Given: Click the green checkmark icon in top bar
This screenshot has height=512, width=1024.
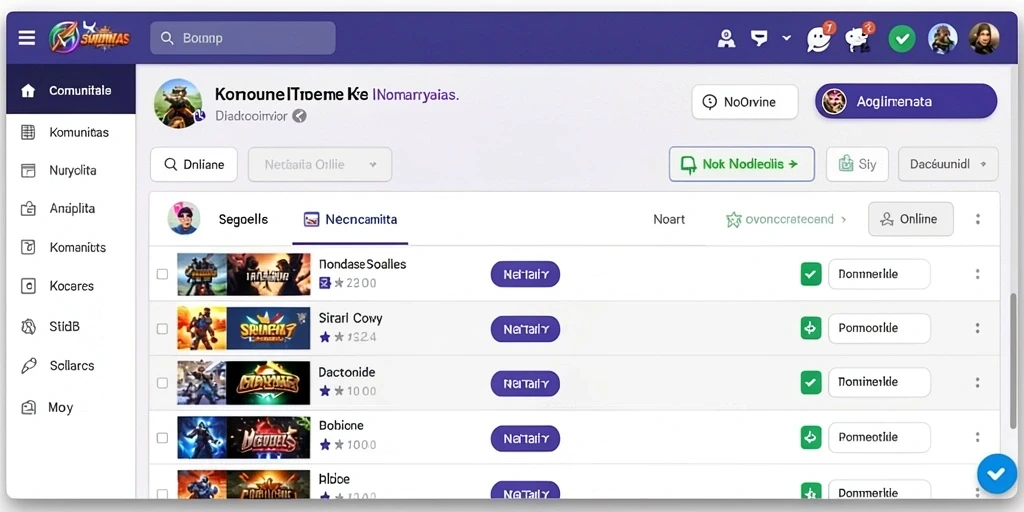Looking at the screenshot, I should (902, 39).
